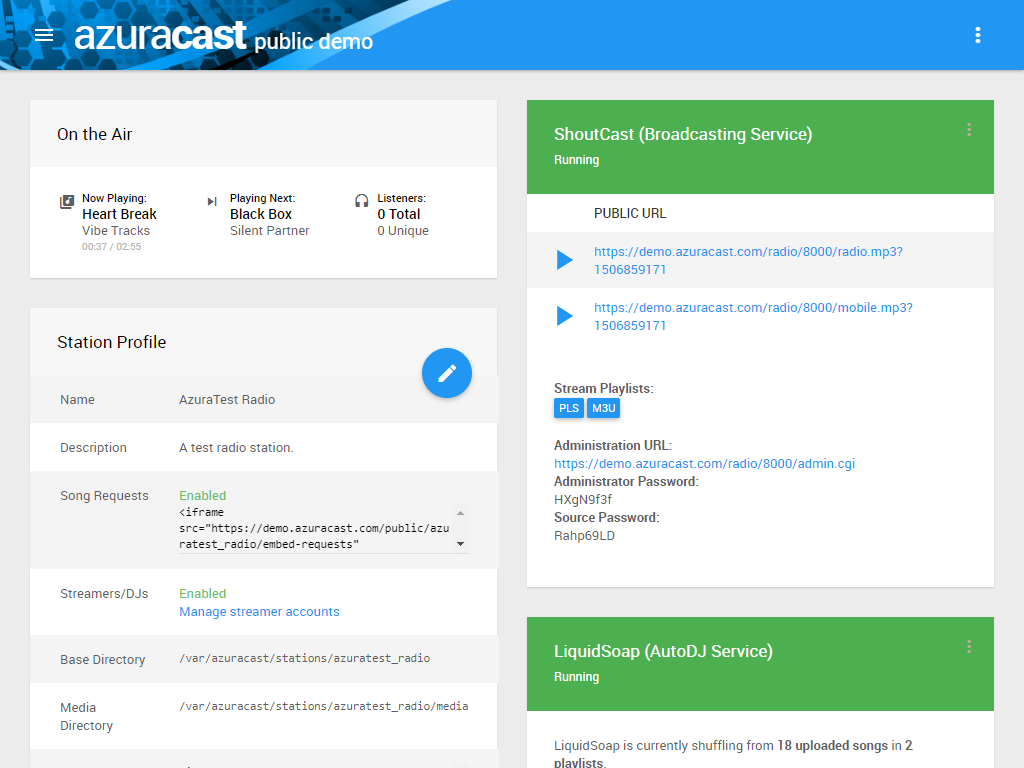Image resolution: width=1024 pixels, height=768 pixels.
Task: Download the PLS stream playlist
Action: click(x=568, y=408)
